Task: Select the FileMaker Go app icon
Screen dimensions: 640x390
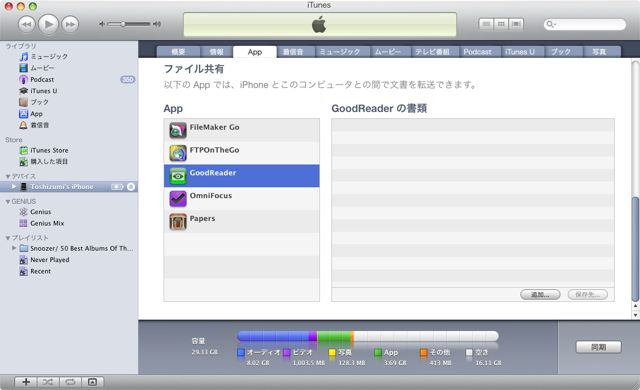Action: tap(178, 130)
